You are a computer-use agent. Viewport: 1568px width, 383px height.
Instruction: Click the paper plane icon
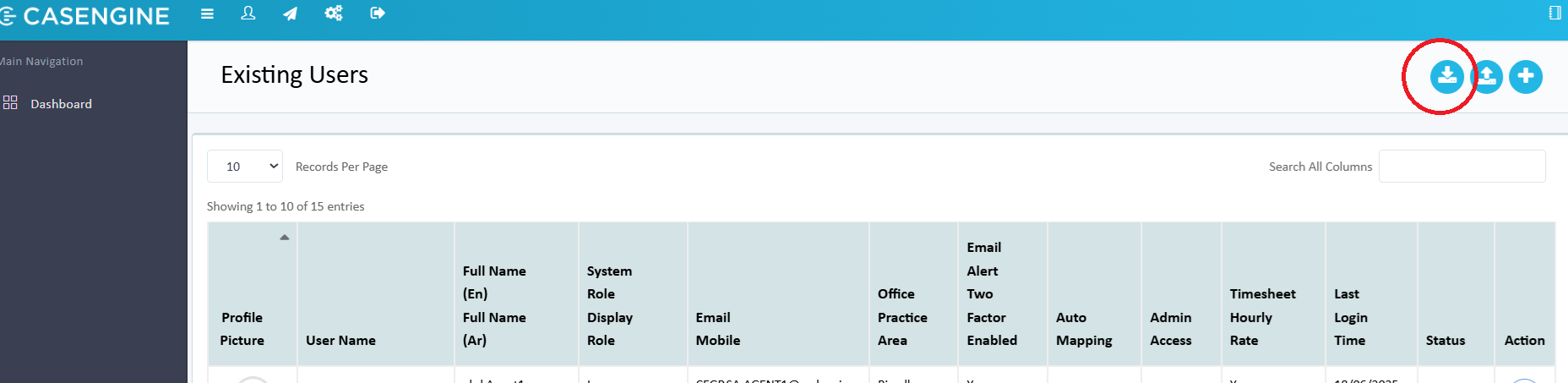click(290, 14)
